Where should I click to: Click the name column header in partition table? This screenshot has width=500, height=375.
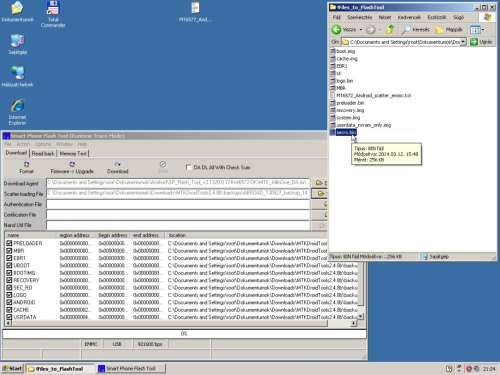point(31,235)
